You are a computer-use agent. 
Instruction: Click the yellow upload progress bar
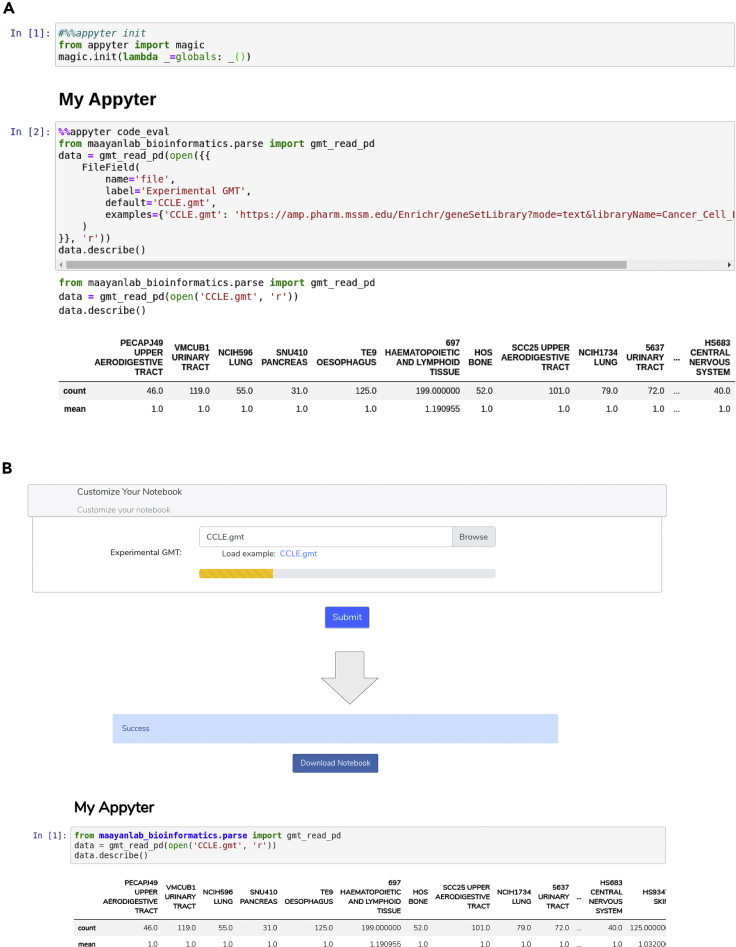236,574
